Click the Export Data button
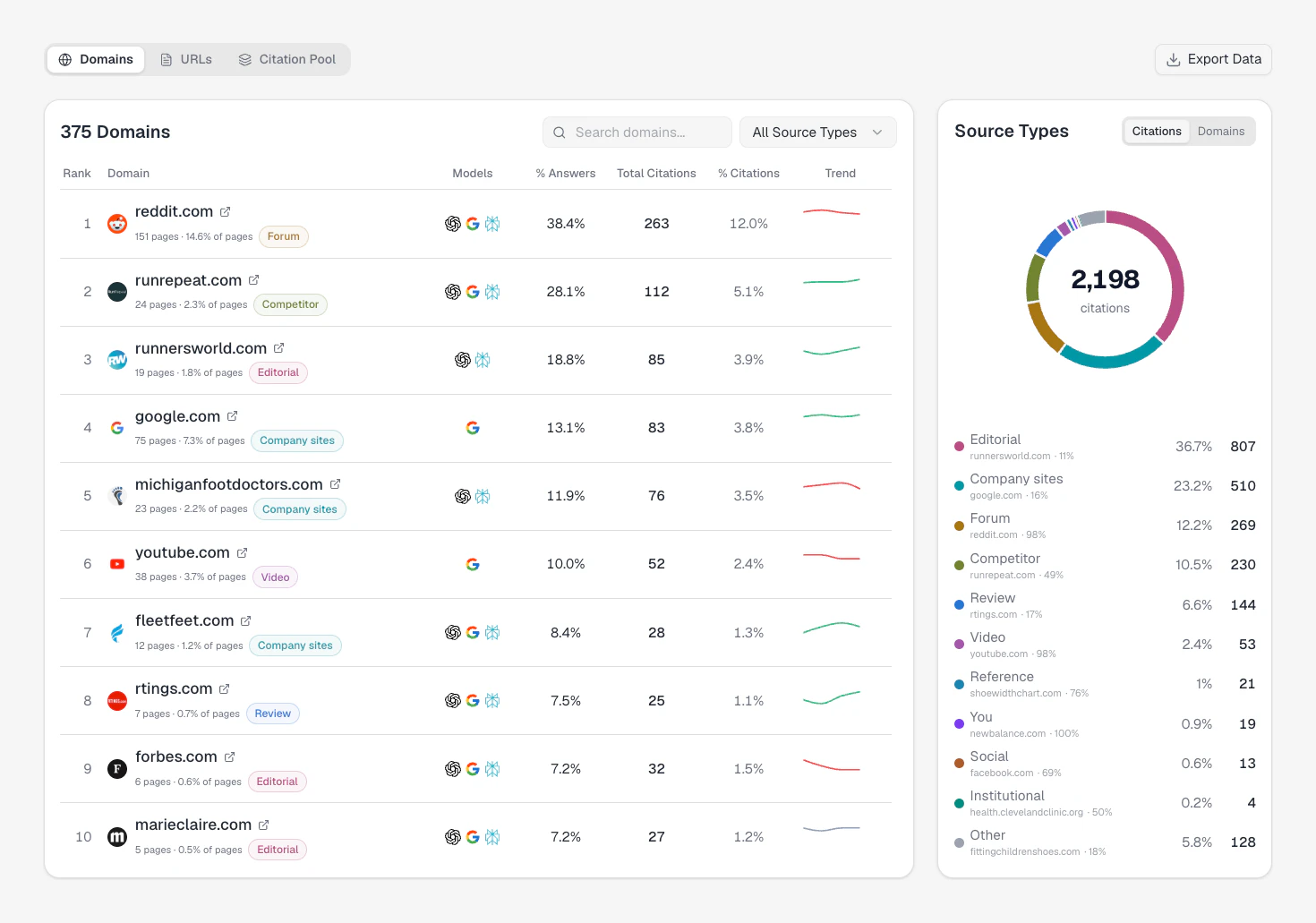Screen dimensions: 1316x923 point(1213,60)
